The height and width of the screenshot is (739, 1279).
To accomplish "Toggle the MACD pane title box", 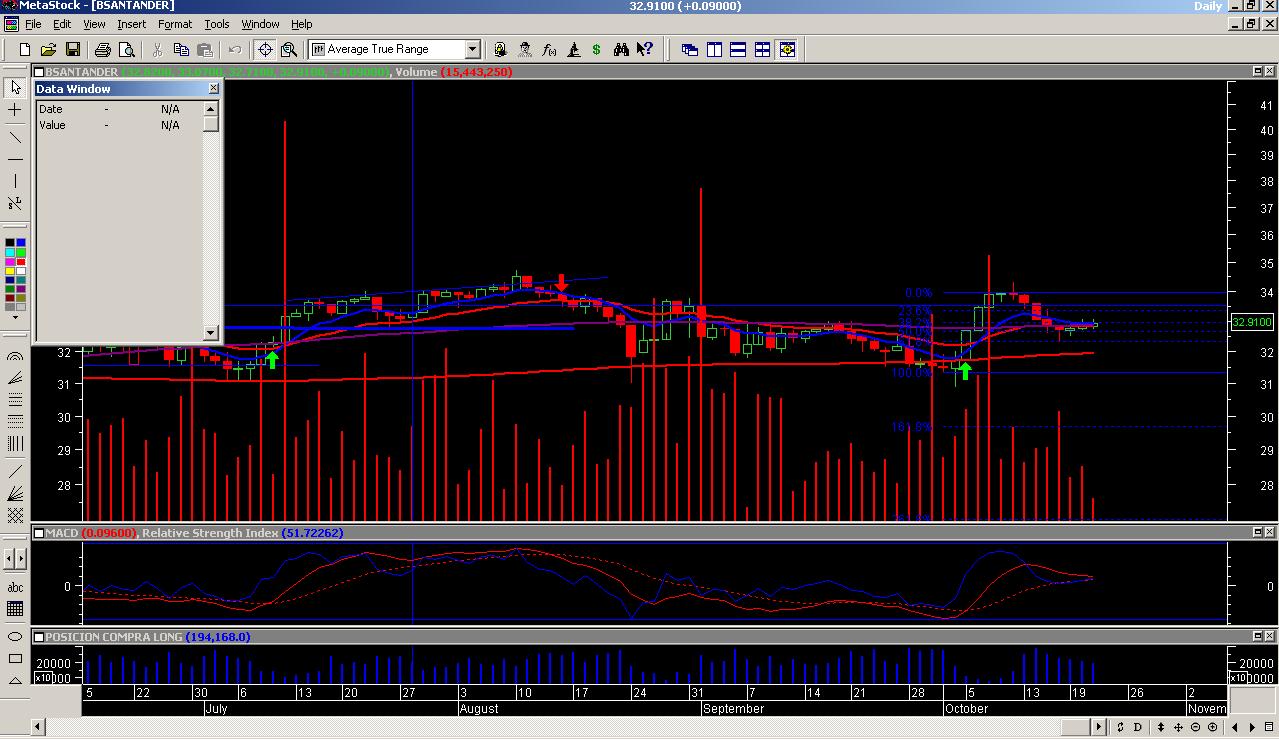I will (x=39, y=533).
